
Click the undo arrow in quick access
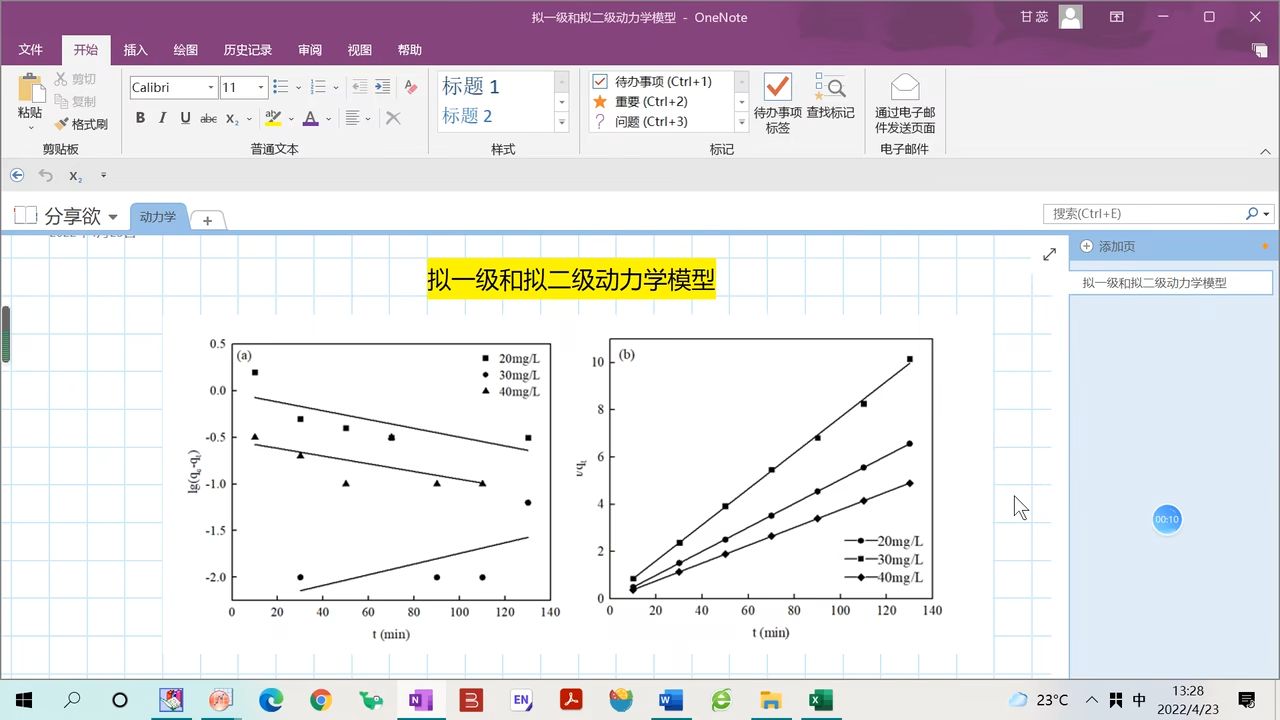coord(46,175)
